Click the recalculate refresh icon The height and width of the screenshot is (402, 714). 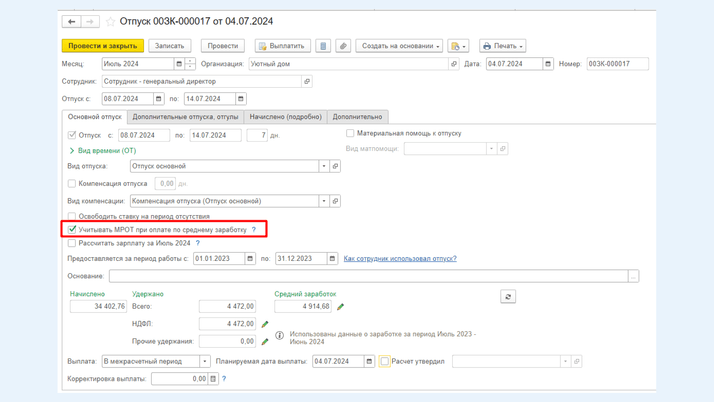[508, 297]
